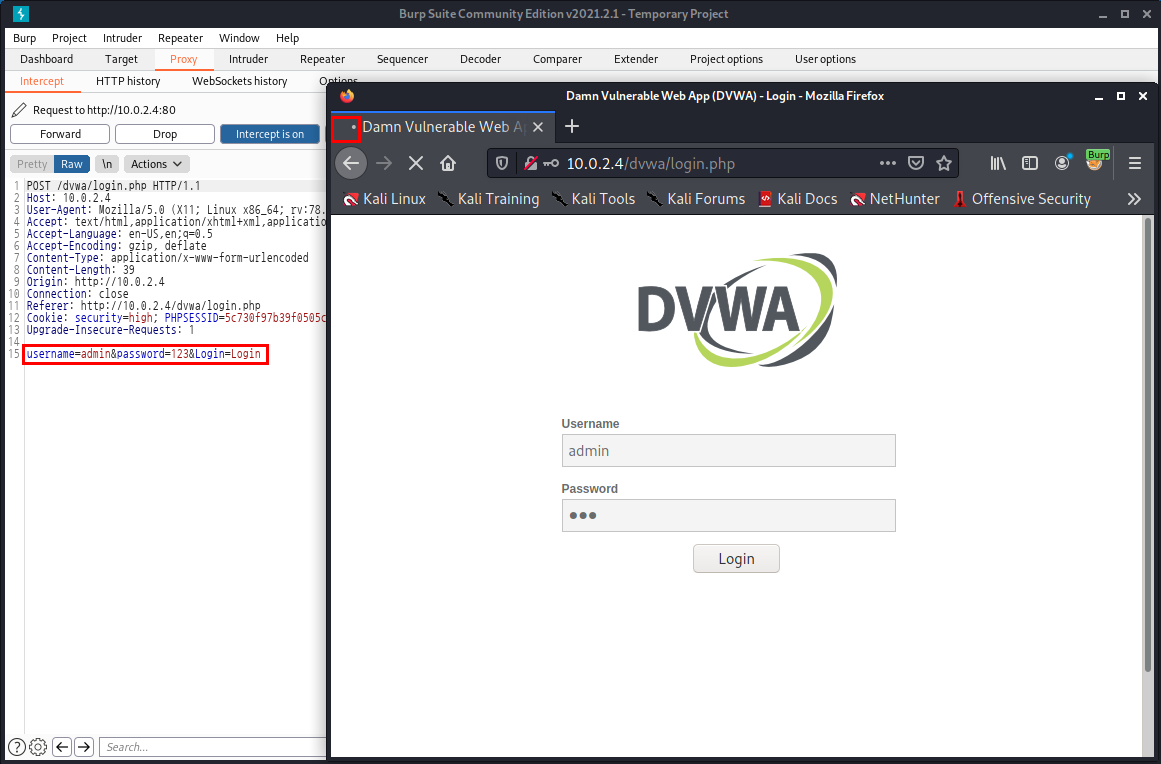This screenshot has width=1161, height=764.
Task: Click the Burp Suite lightning logo
Action: [x=21, y=13]
